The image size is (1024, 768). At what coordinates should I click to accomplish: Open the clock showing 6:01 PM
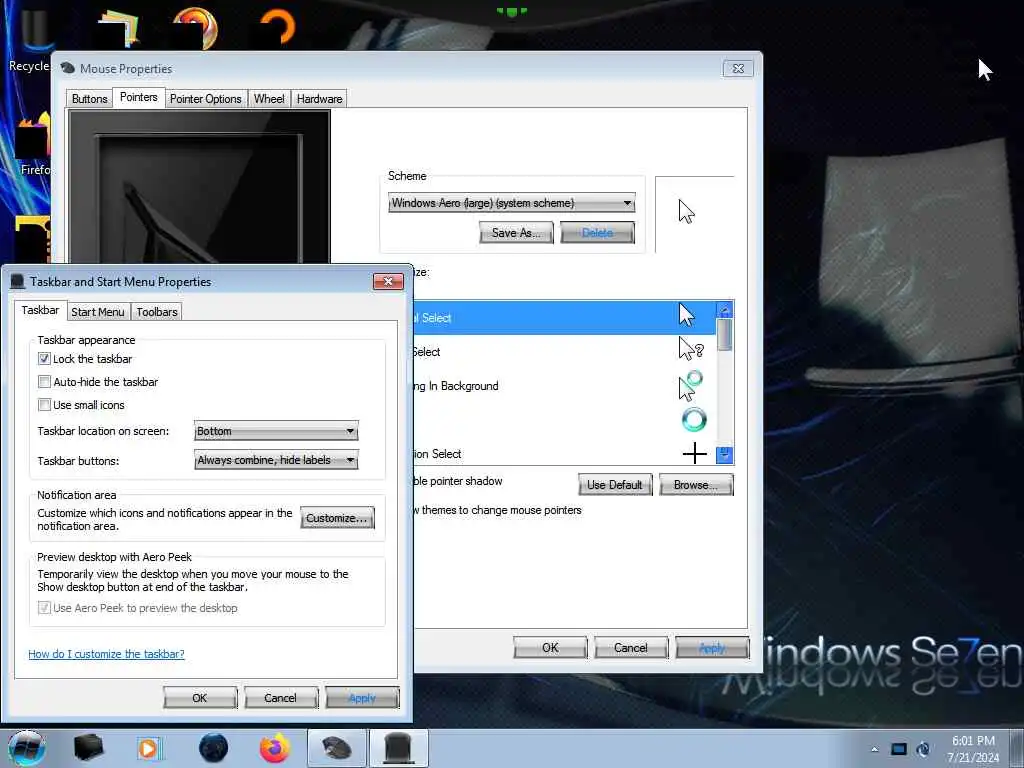973,749
